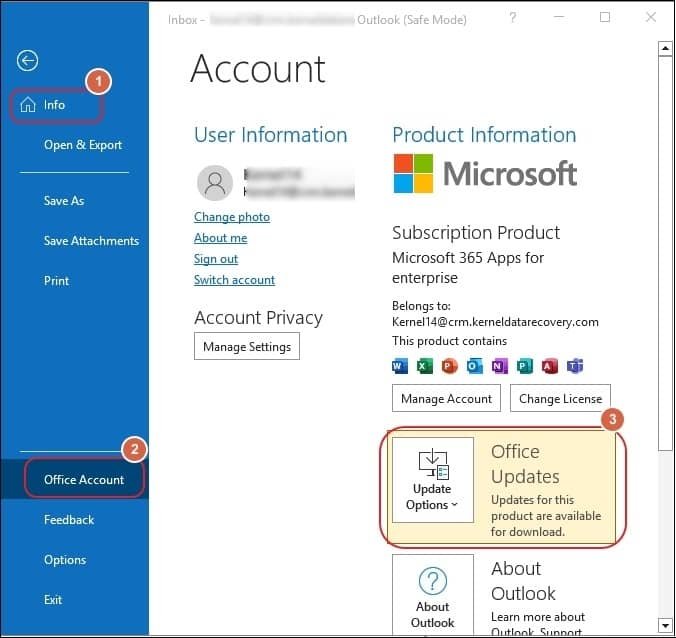Open the Update Options dropdown
The width and height of the screenshot is (676, 638).
tap(433, 480)
